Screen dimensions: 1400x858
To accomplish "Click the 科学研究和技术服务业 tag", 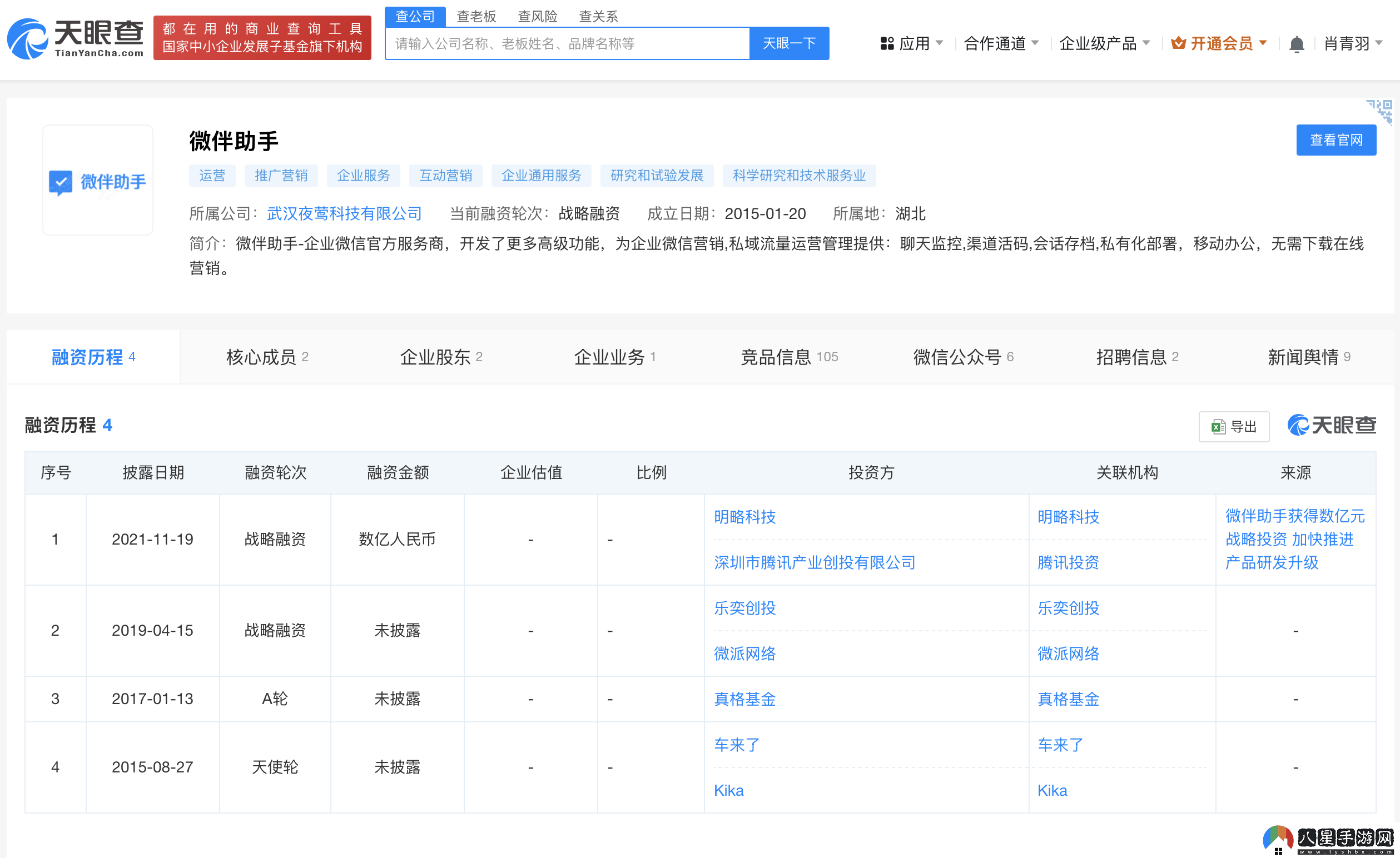I will 799,176.
